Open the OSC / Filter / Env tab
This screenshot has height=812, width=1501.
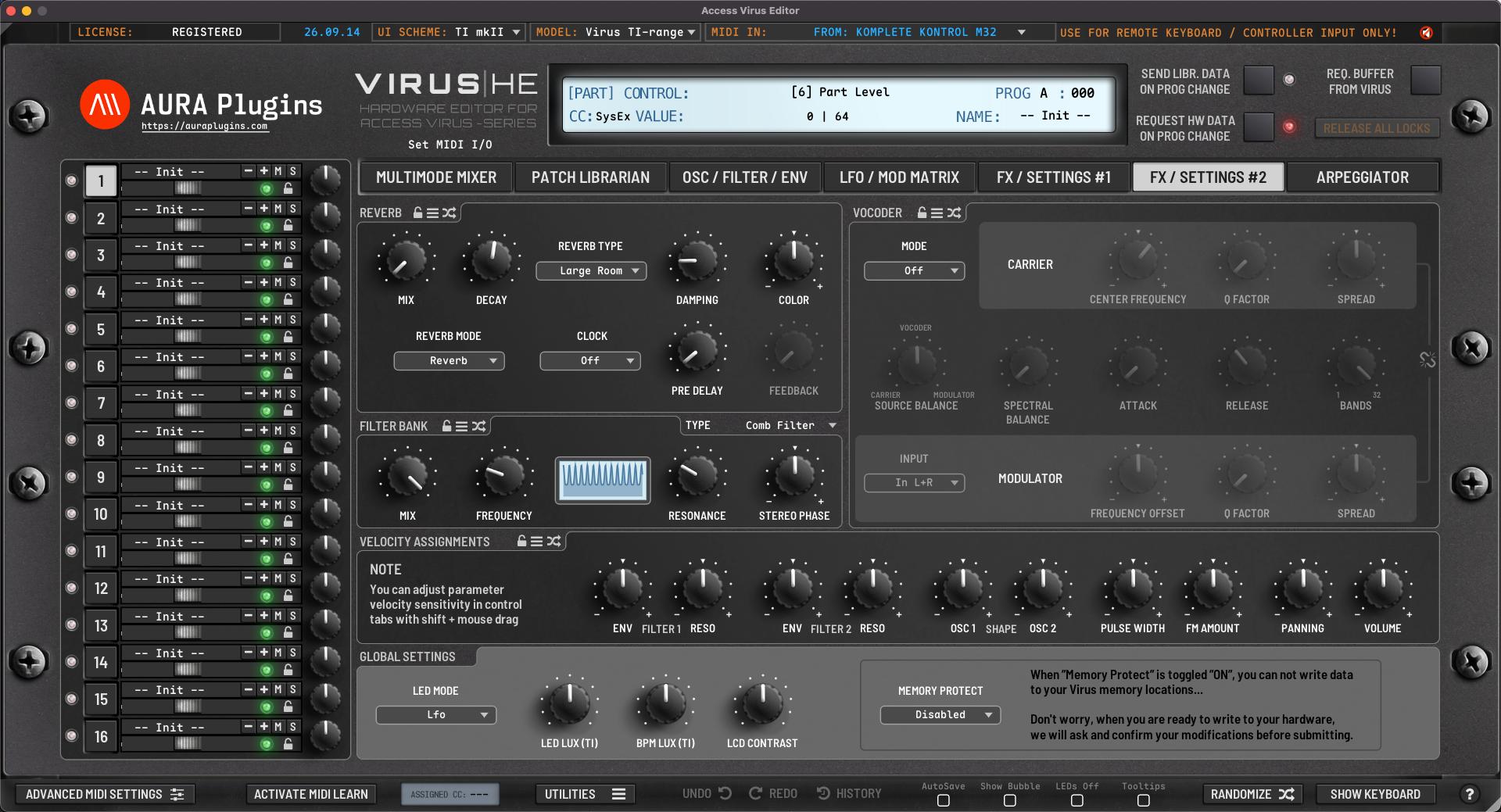(x=745, y=177)
